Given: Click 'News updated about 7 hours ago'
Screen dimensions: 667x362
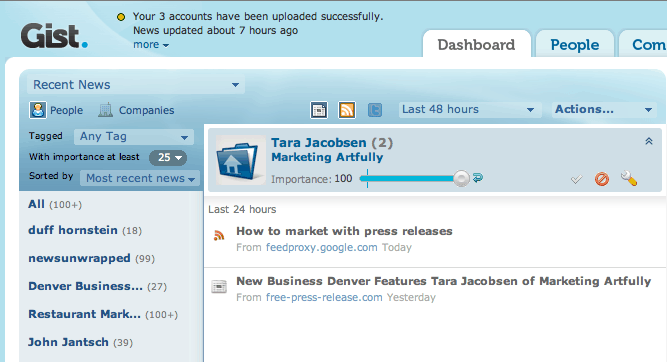Looking at the screenshot, I should pyautogui.click(x=215, y=31).
